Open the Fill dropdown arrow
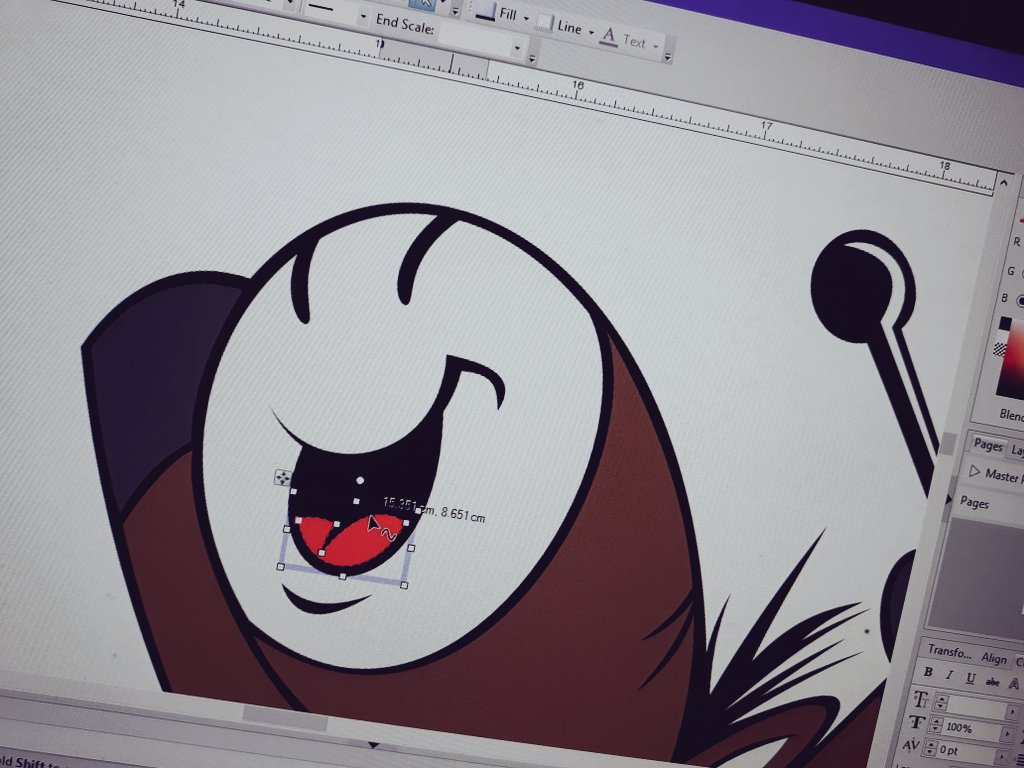 click(x=526, y=18)
